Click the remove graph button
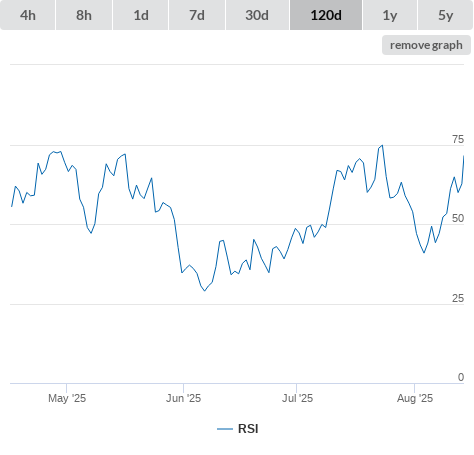This screenshot has height=455, width=474. point(426,45)
